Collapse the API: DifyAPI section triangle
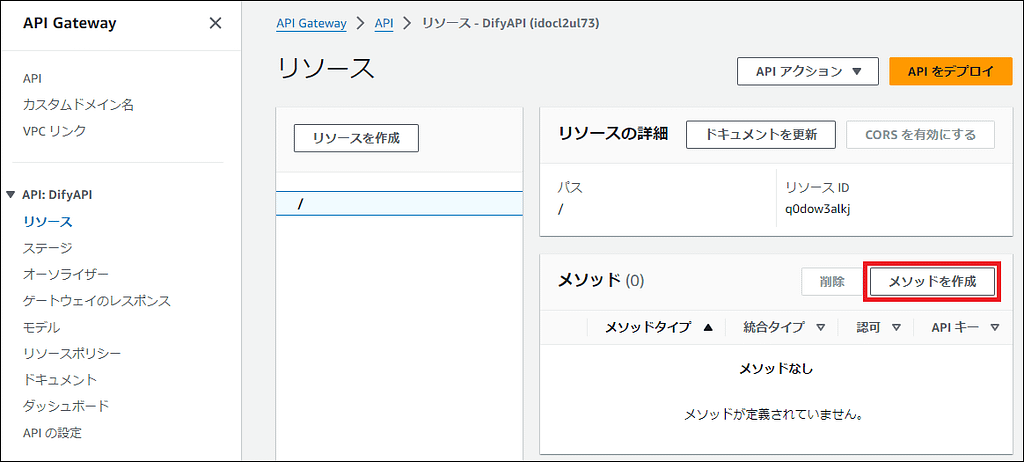This screenshot has height=462, width=1024. click(11, 195)
